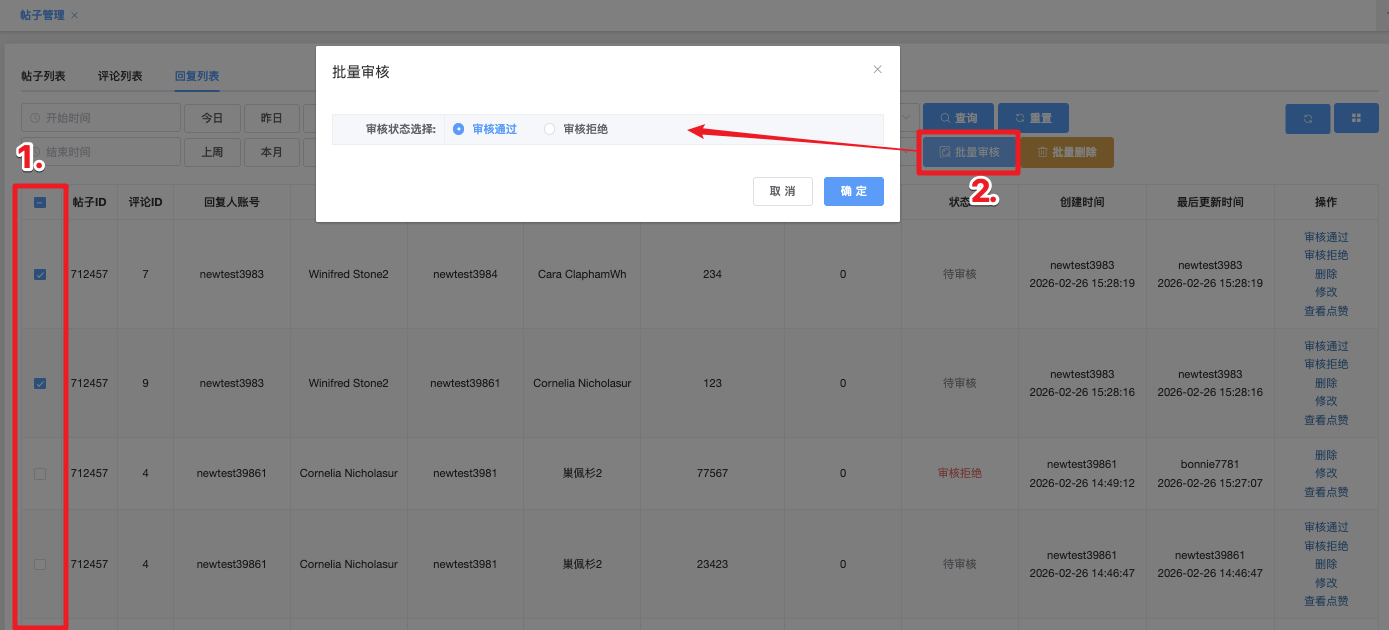Click the 开始时间 date input field
1389x630 pixels.
[x=100, y=118]
